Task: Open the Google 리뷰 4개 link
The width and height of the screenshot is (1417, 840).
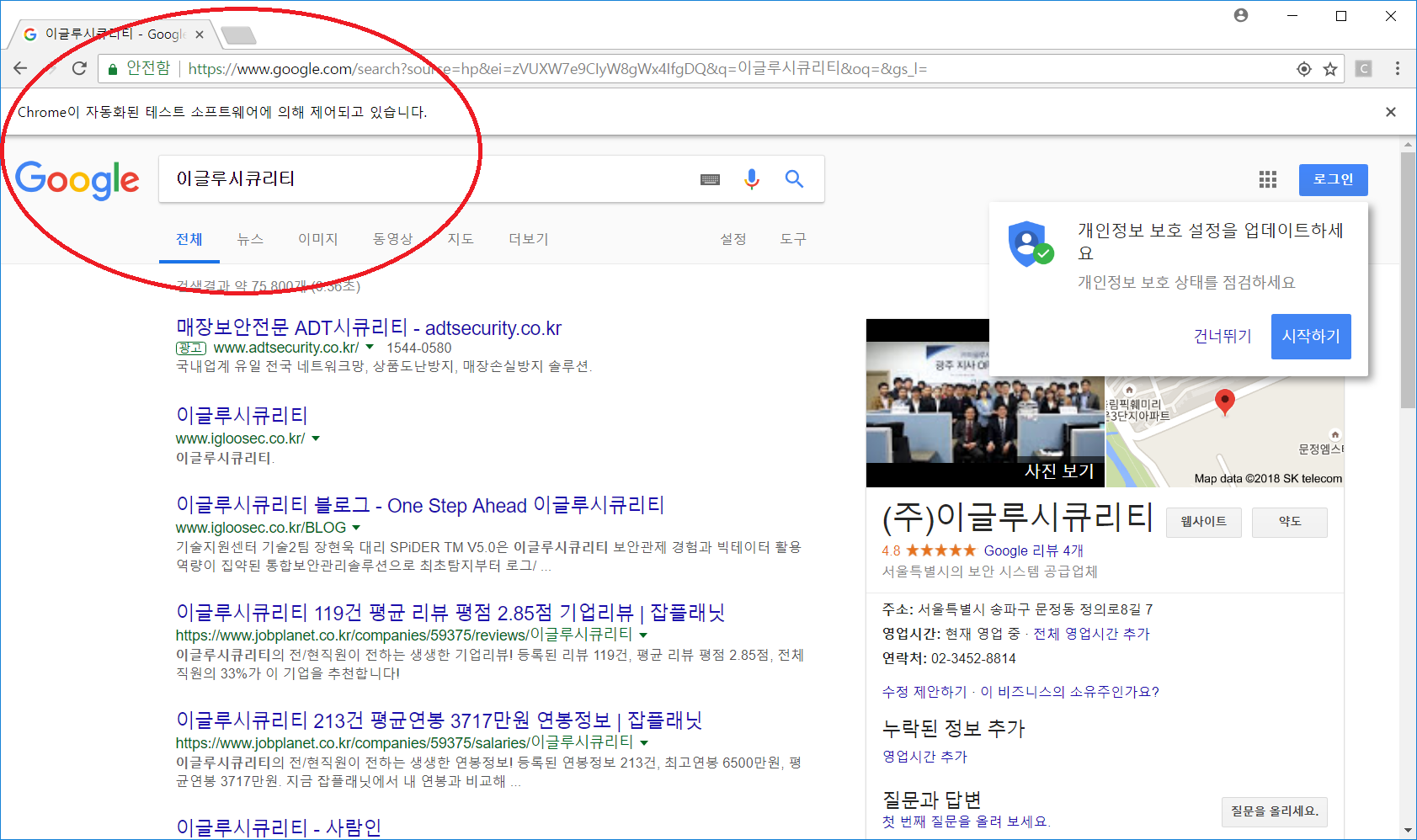Action: 1034,550
